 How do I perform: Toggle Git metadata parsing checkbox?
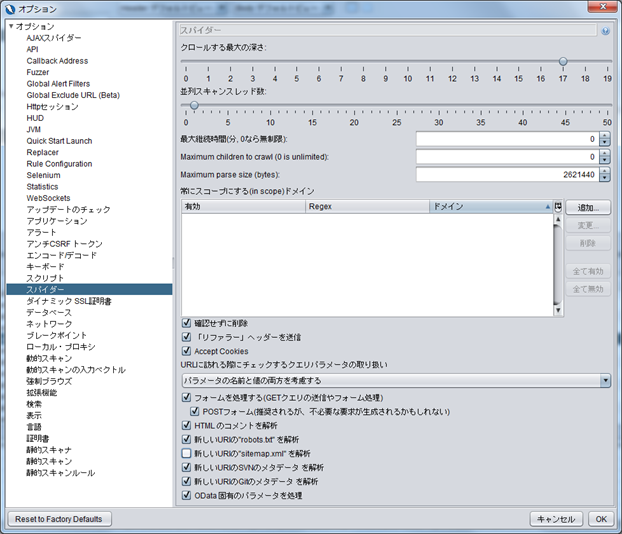point(186,481)
